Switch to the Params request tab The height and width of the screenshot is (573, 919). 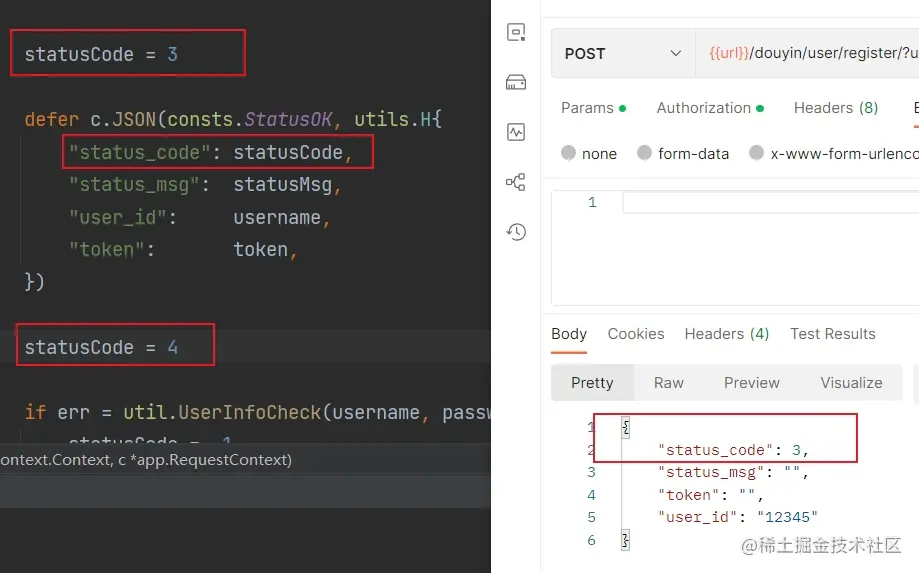click(593, 108)
